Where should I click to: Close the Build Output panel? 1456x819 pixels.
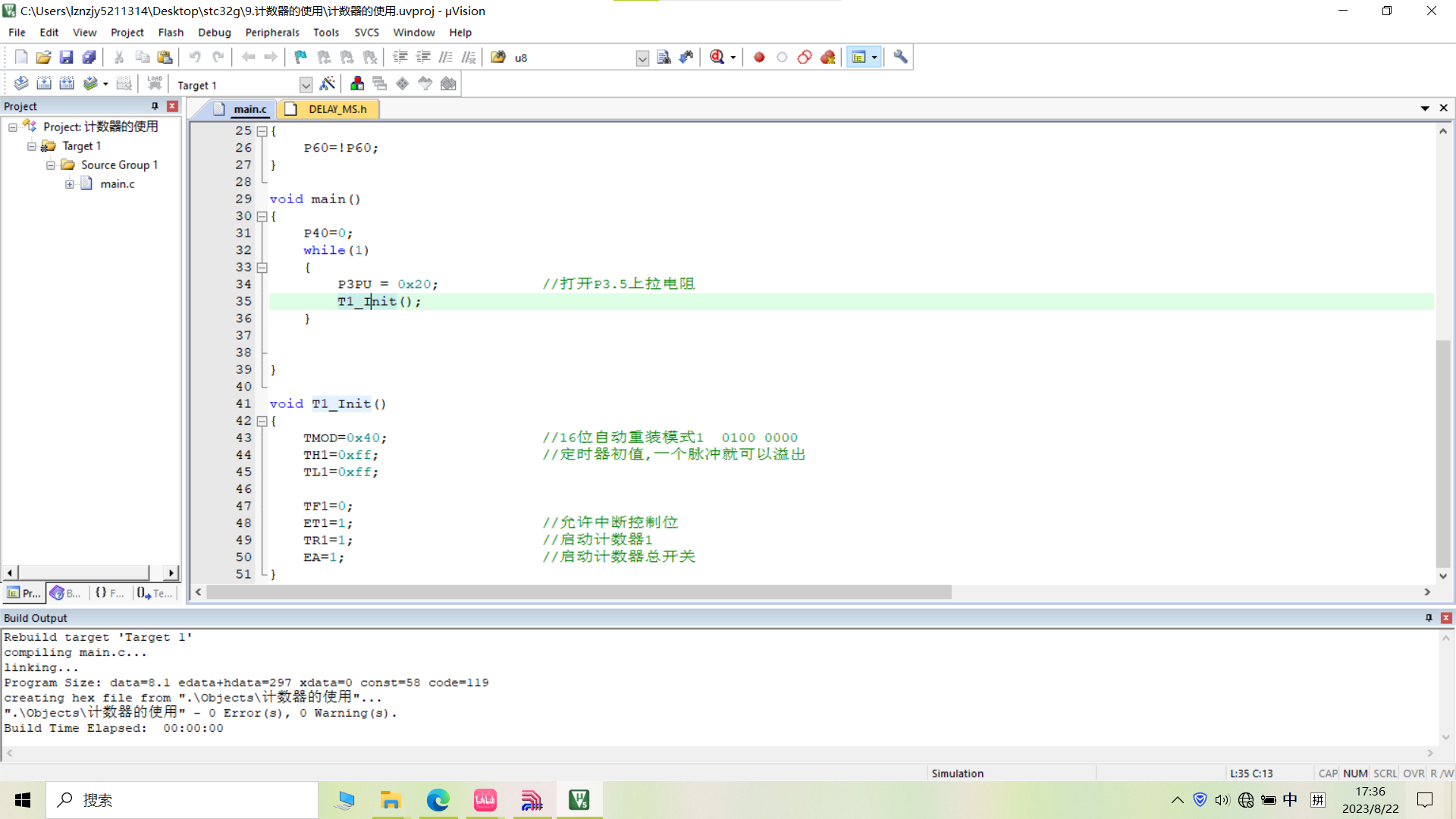1446,618
